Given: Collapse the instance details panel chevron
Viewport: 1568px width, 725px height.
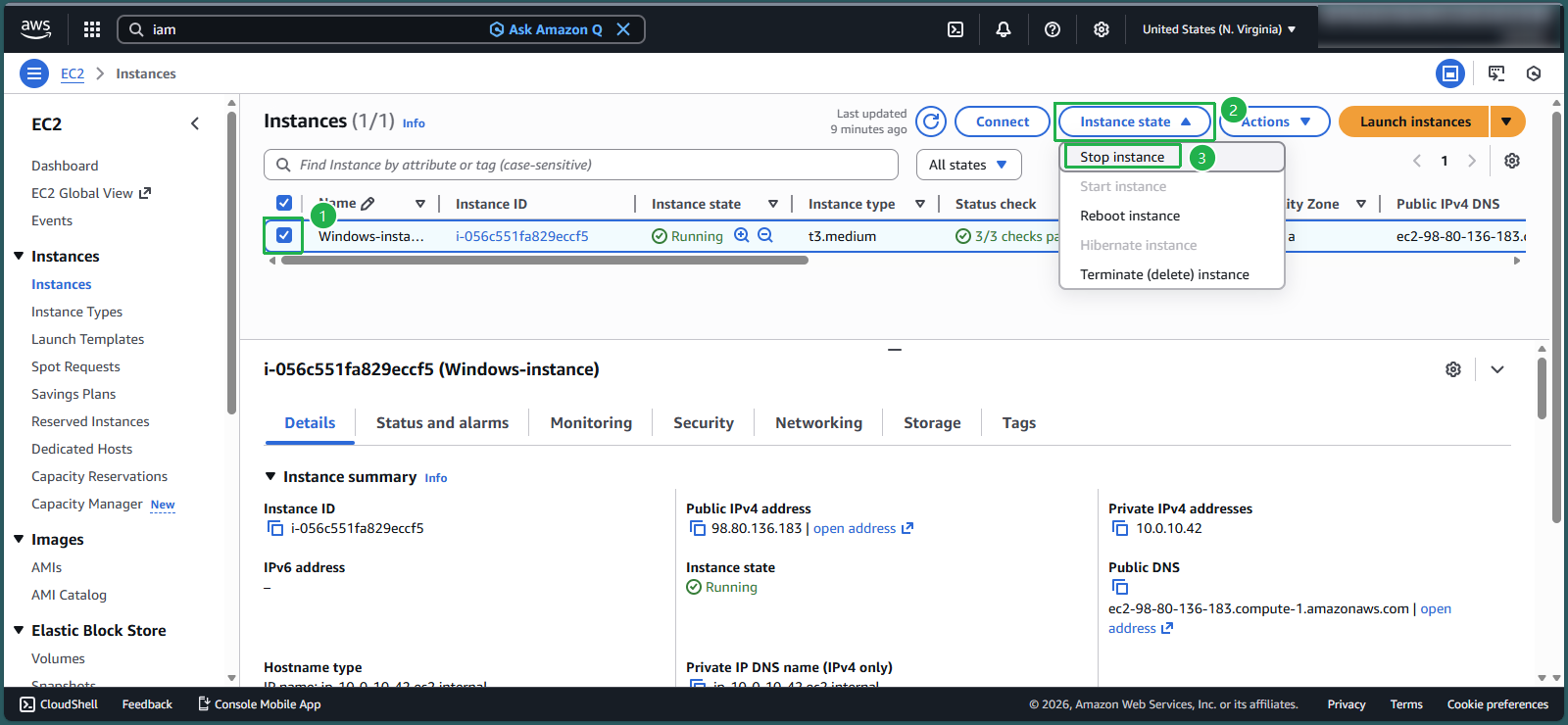Looking at the screenshot, I should (1497, 369).
